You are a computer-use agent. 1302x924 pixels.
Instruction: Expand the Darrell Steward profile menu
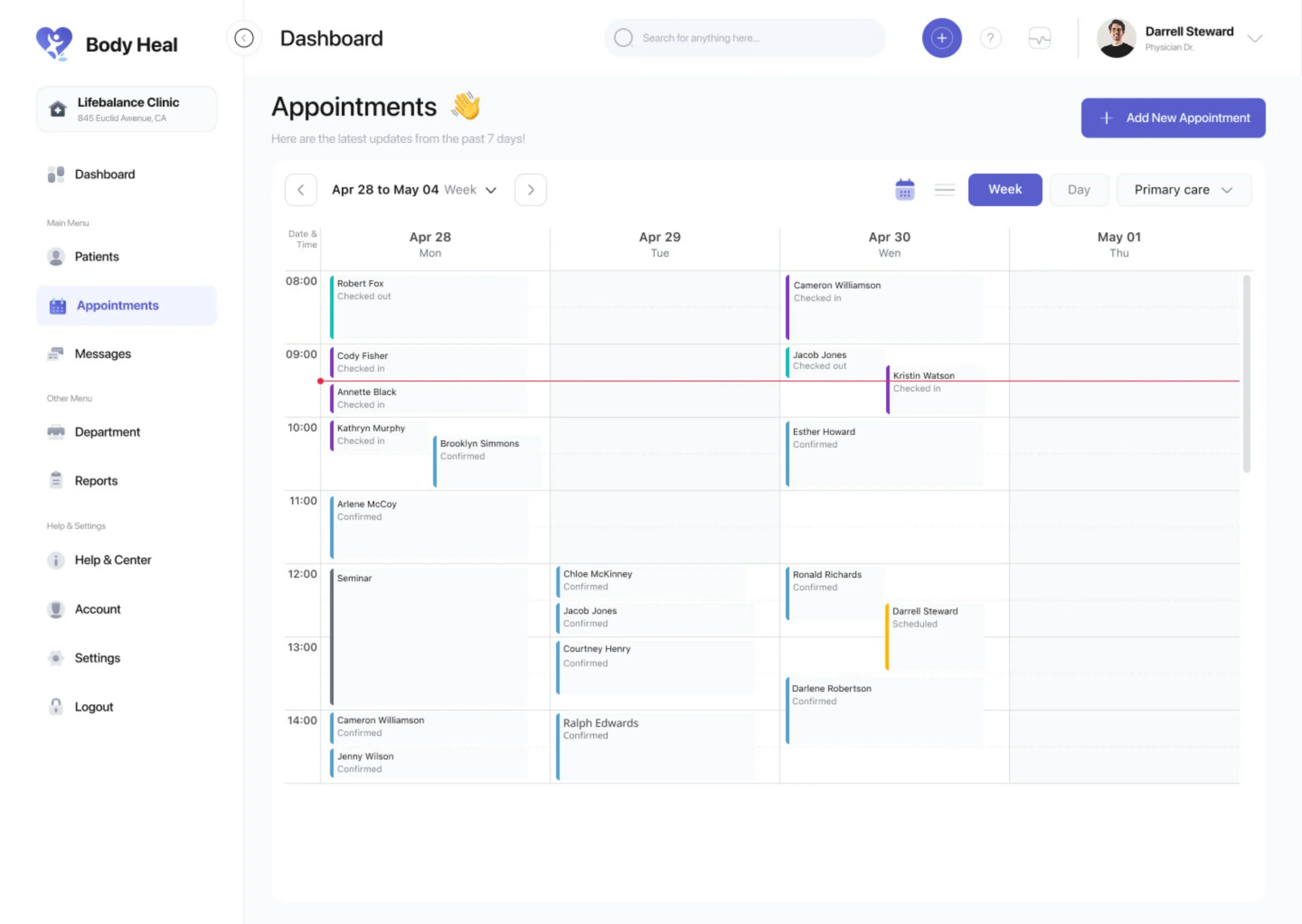click(x=1254, y=38)
